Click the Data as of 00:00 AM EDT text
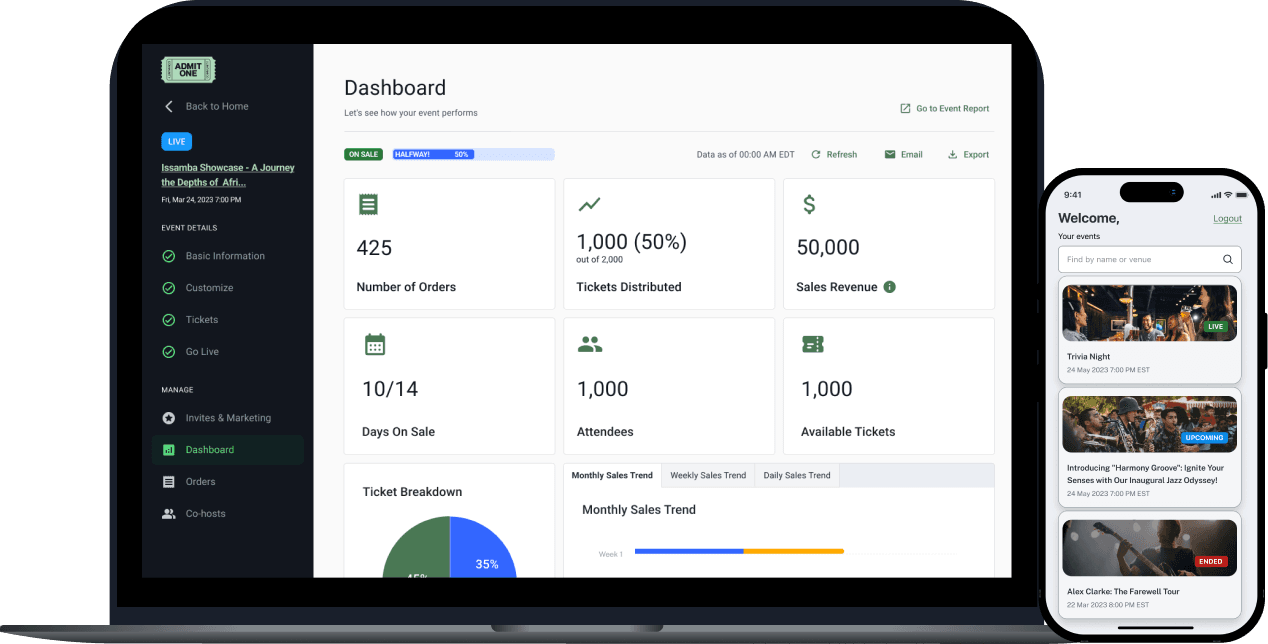 click(x=746, y=154)
